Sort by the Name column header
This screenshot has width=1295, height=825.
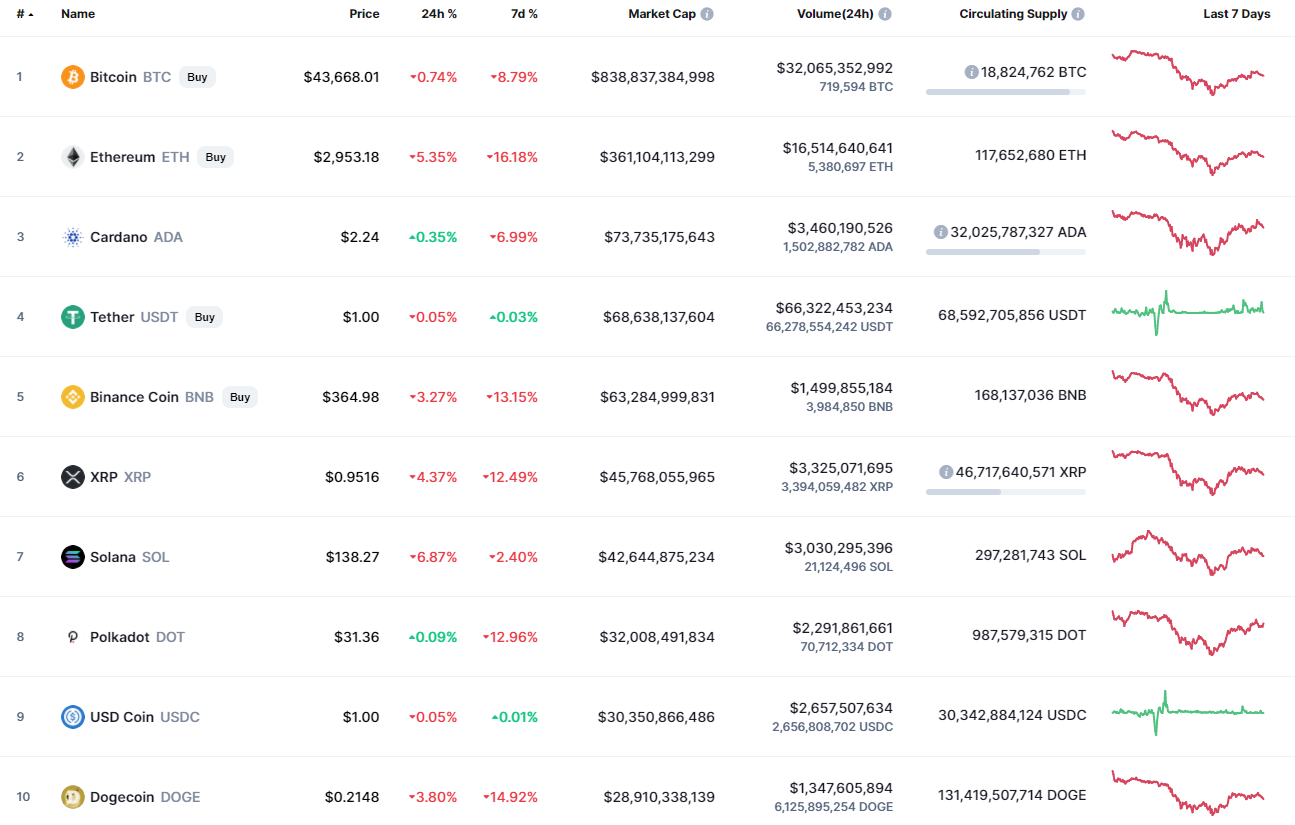pos(78,14)
